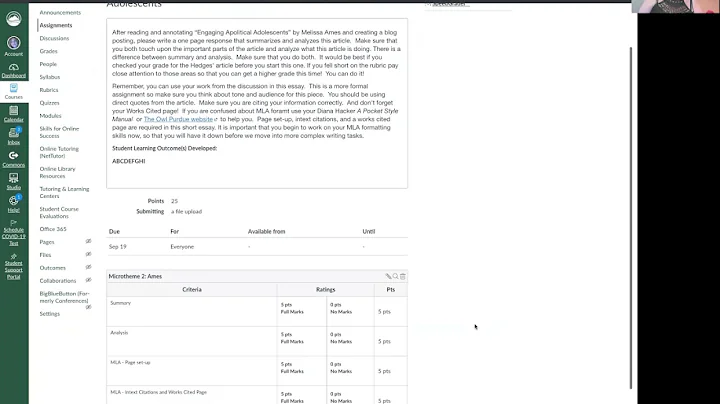This screenshot has width=720, height=404.
Task: Open BigBlueButton (Formerly Conferences)
Action: [64, 297]
